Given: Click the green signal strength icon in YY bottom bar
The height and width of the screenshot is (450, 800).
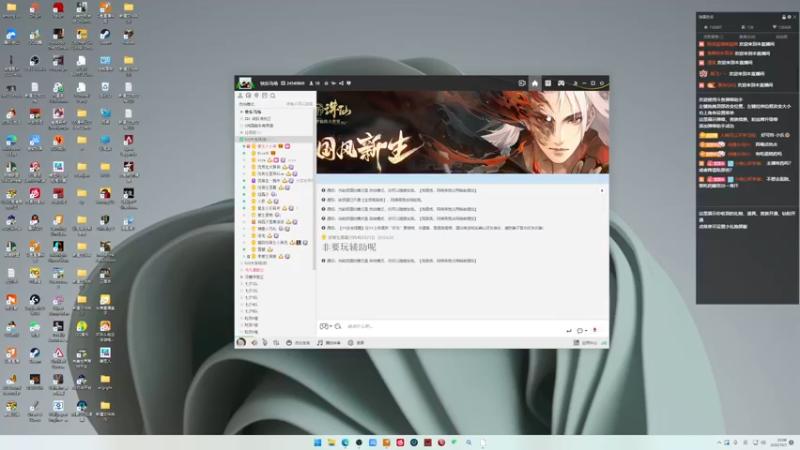Looking at the screenshot, I should click(604, 343).
